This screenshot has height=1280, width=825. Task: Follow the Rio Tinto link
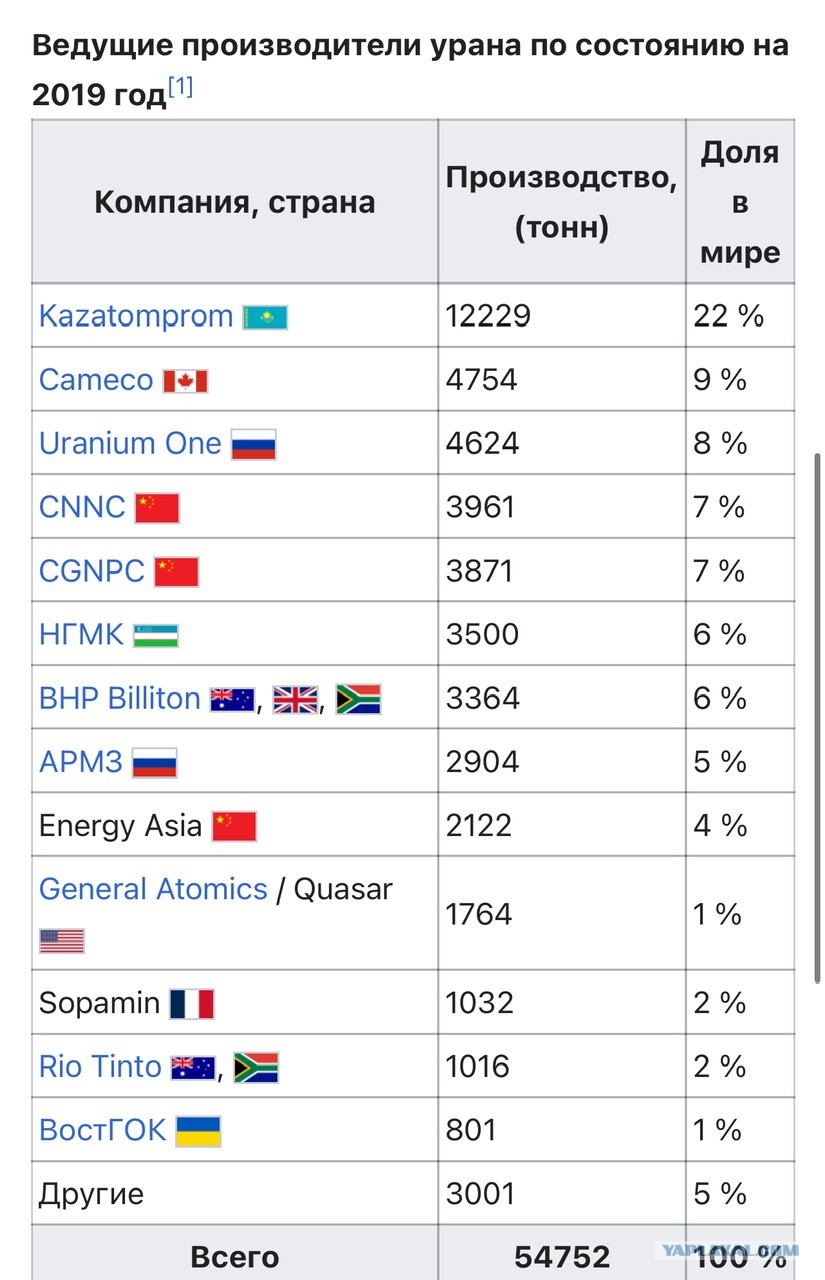(100, 1066)
